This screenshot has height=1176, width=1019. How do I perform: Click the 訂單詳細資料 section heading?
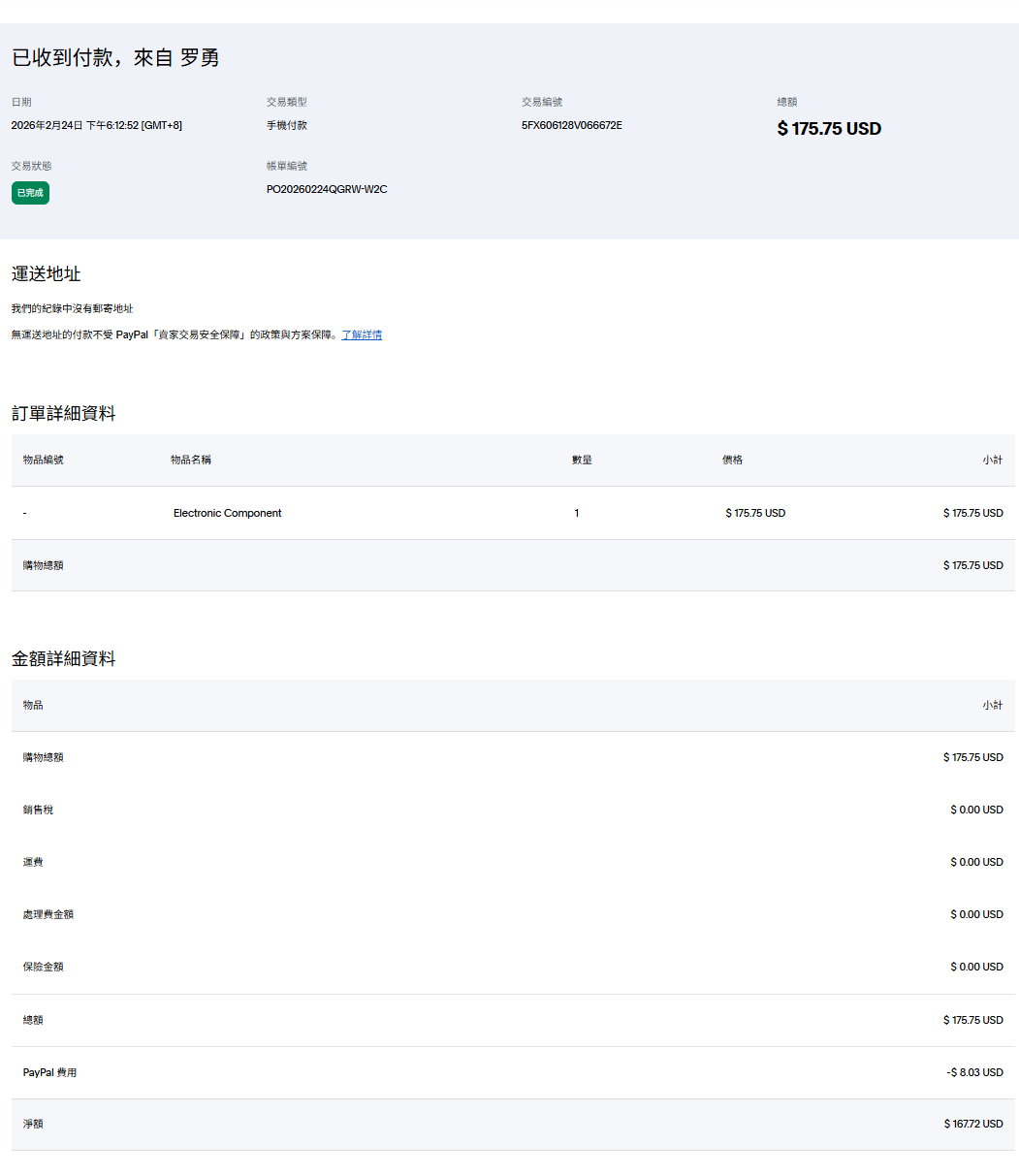(63, 414)
